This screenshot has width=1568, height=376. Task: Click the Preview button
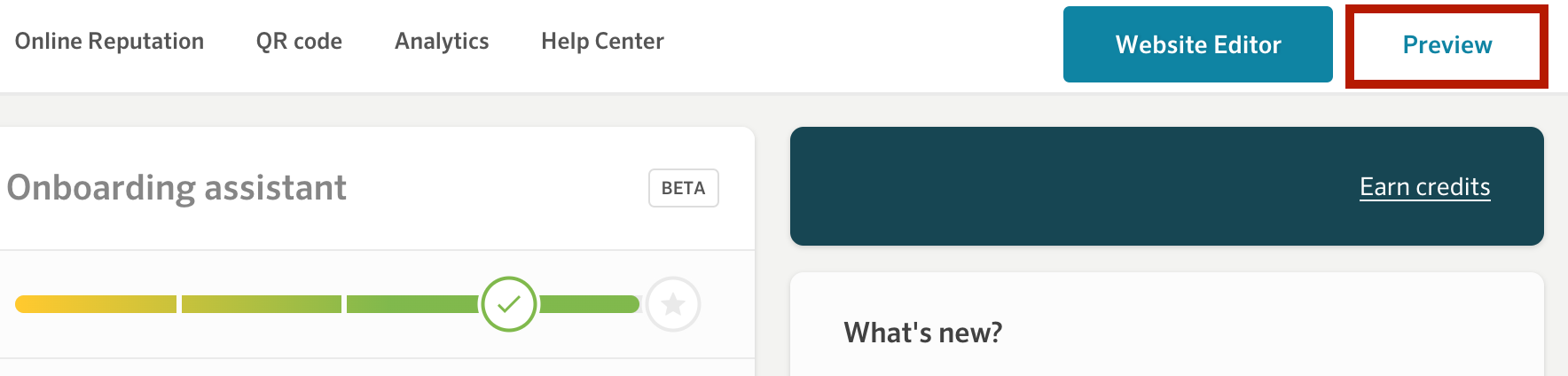click(1447, 45)
